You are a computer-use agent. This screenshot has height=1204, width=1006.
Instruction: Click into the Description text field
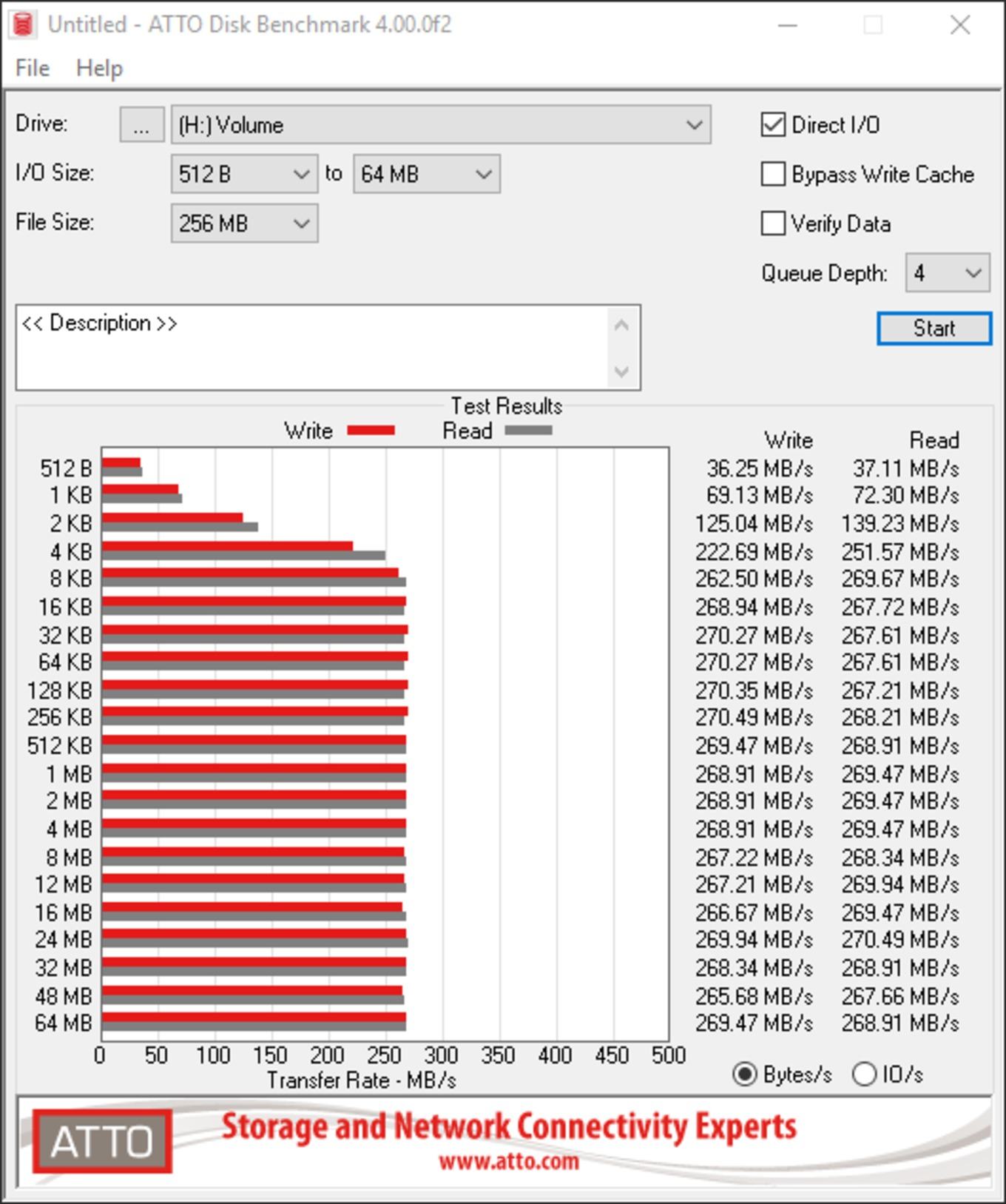[x=311, y=348]
